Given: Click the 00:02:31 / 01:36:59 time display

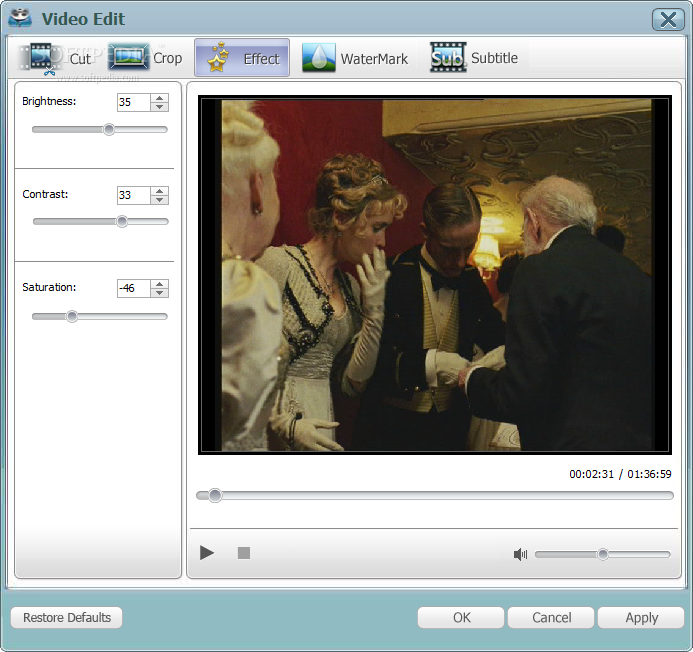Looking at the screenshot, I should tap(620, 474).
